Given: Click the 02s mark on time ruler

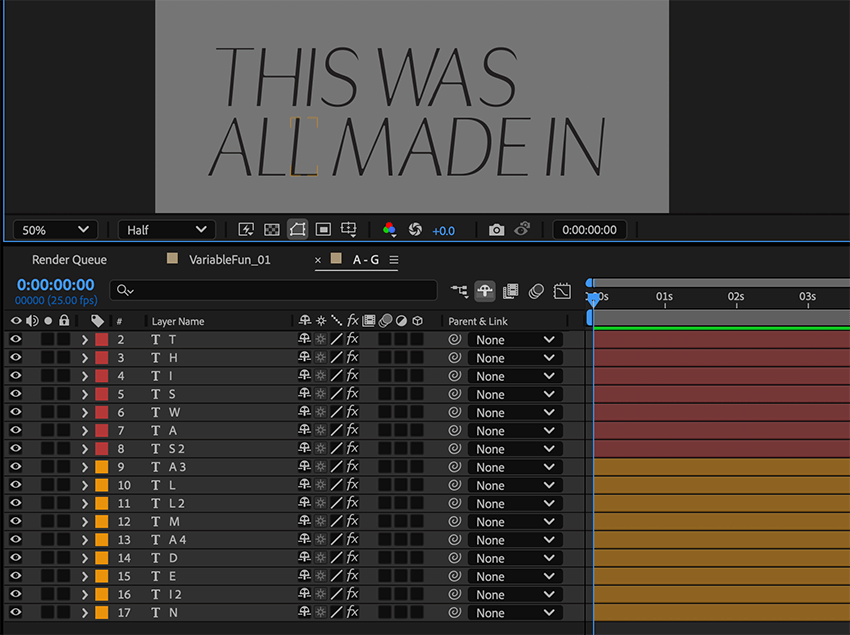Looking at the screenshot, I should [x=736, y=296].
